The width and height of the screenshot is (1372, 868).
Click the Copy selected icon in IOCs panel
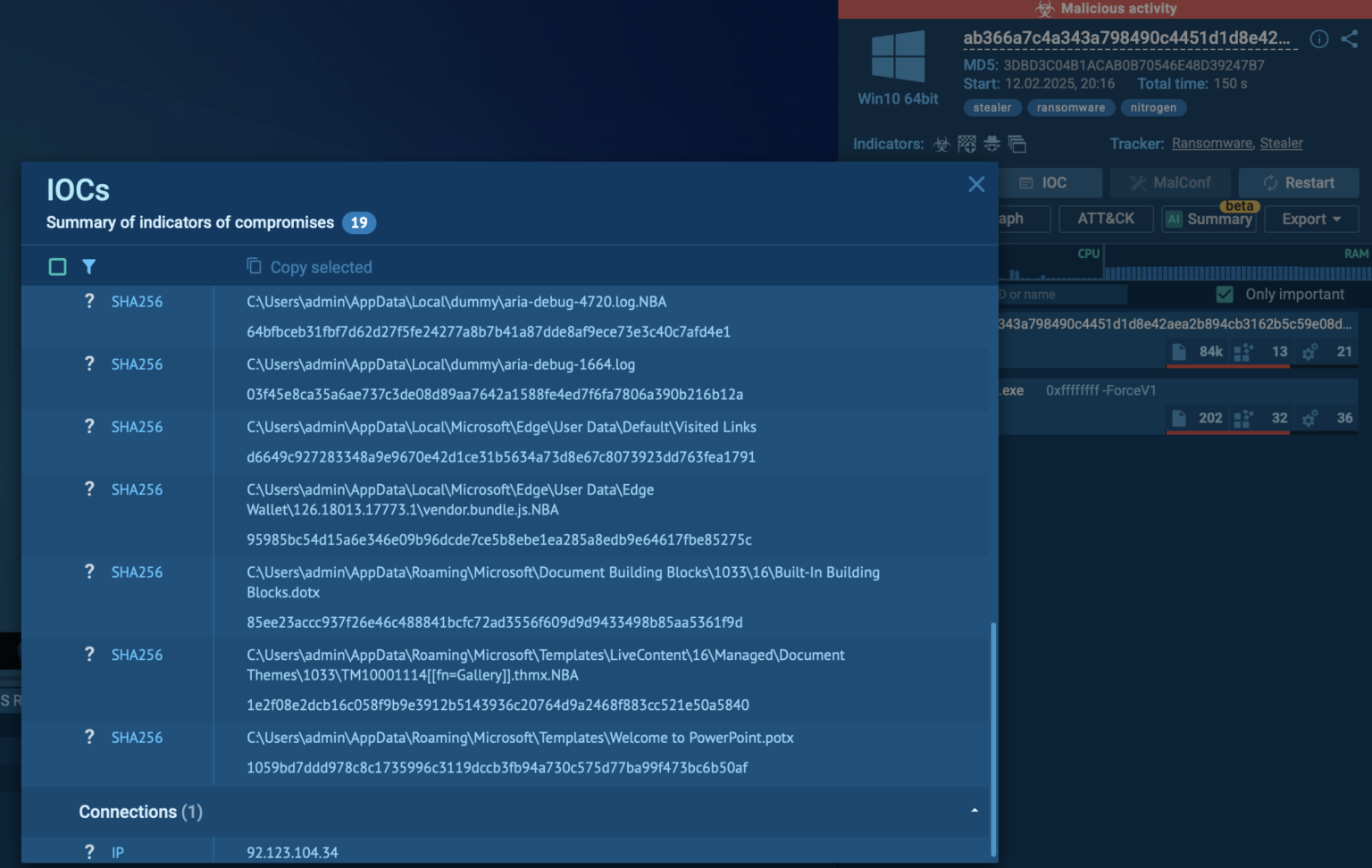pyautogui.click(x=252, y=265)
